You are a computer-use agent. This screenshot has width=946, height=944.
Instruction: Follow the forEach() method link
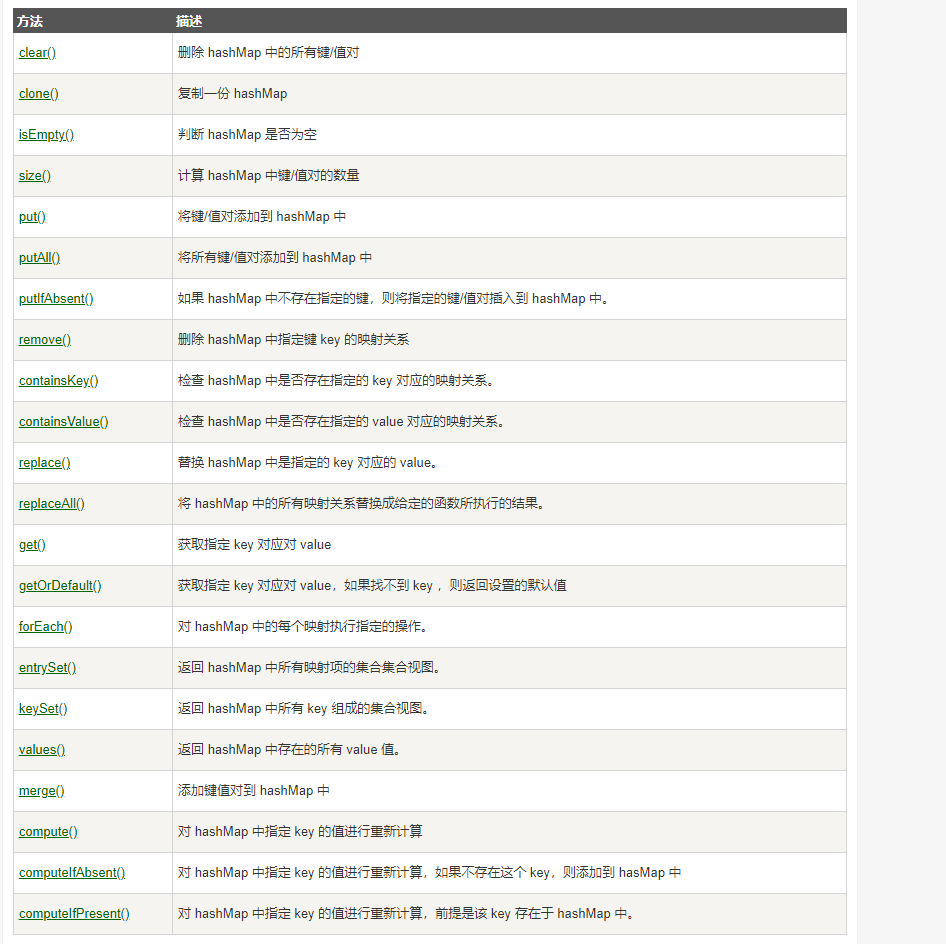click(46, 627)
